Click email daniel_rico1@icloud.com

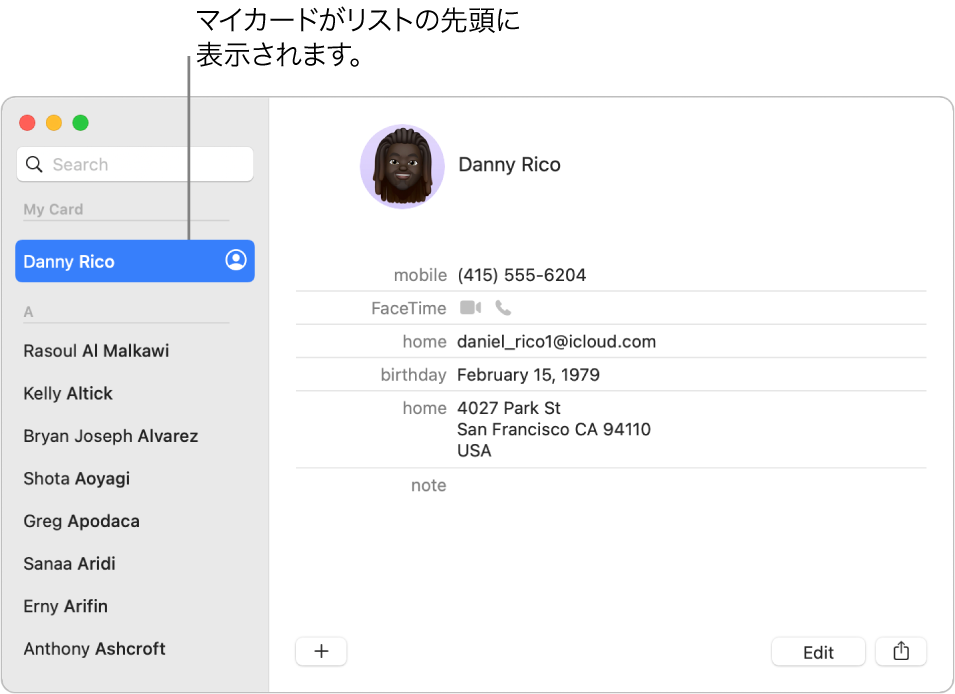click(557, 341)
